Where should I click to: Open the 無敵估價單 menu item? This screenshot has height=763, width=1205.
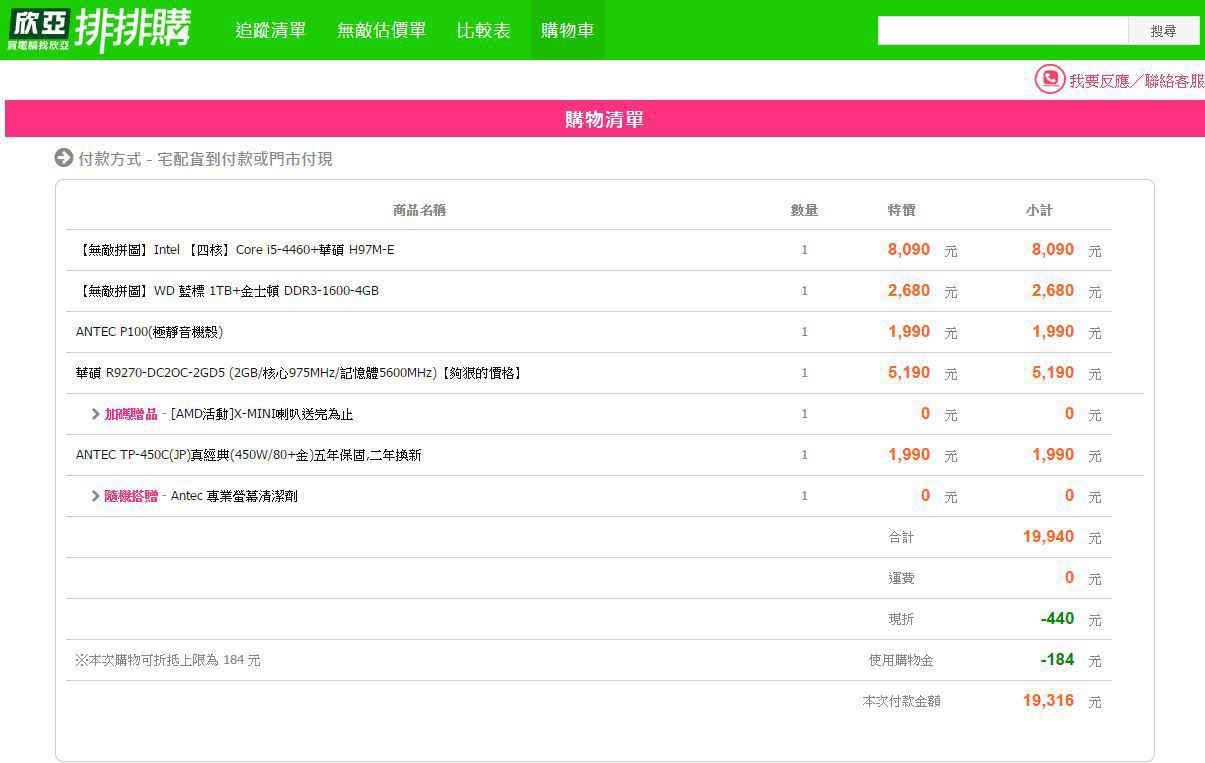pos(381,30)
